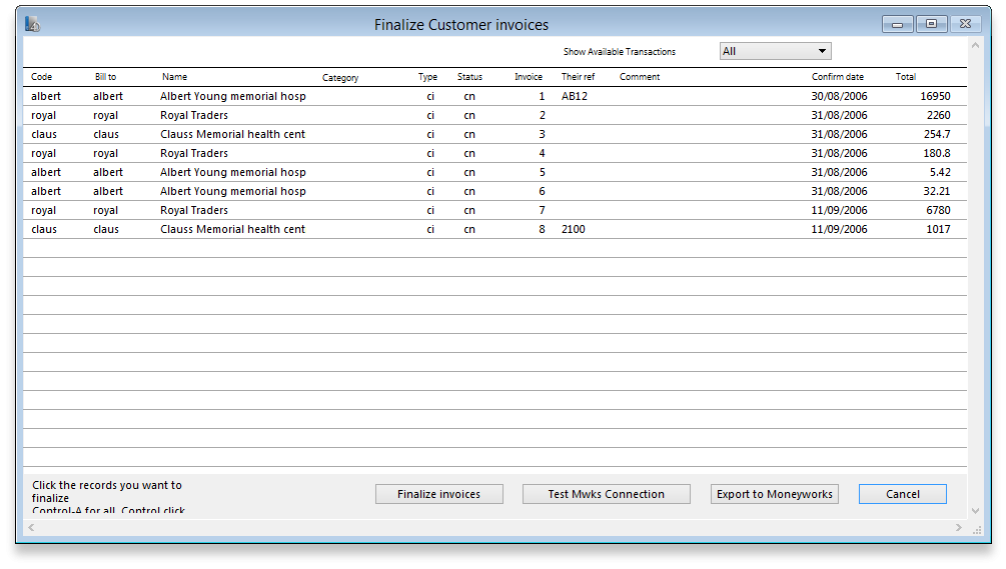
Task: Minimize the Finalize Customer invoices window
Action: 897,24
